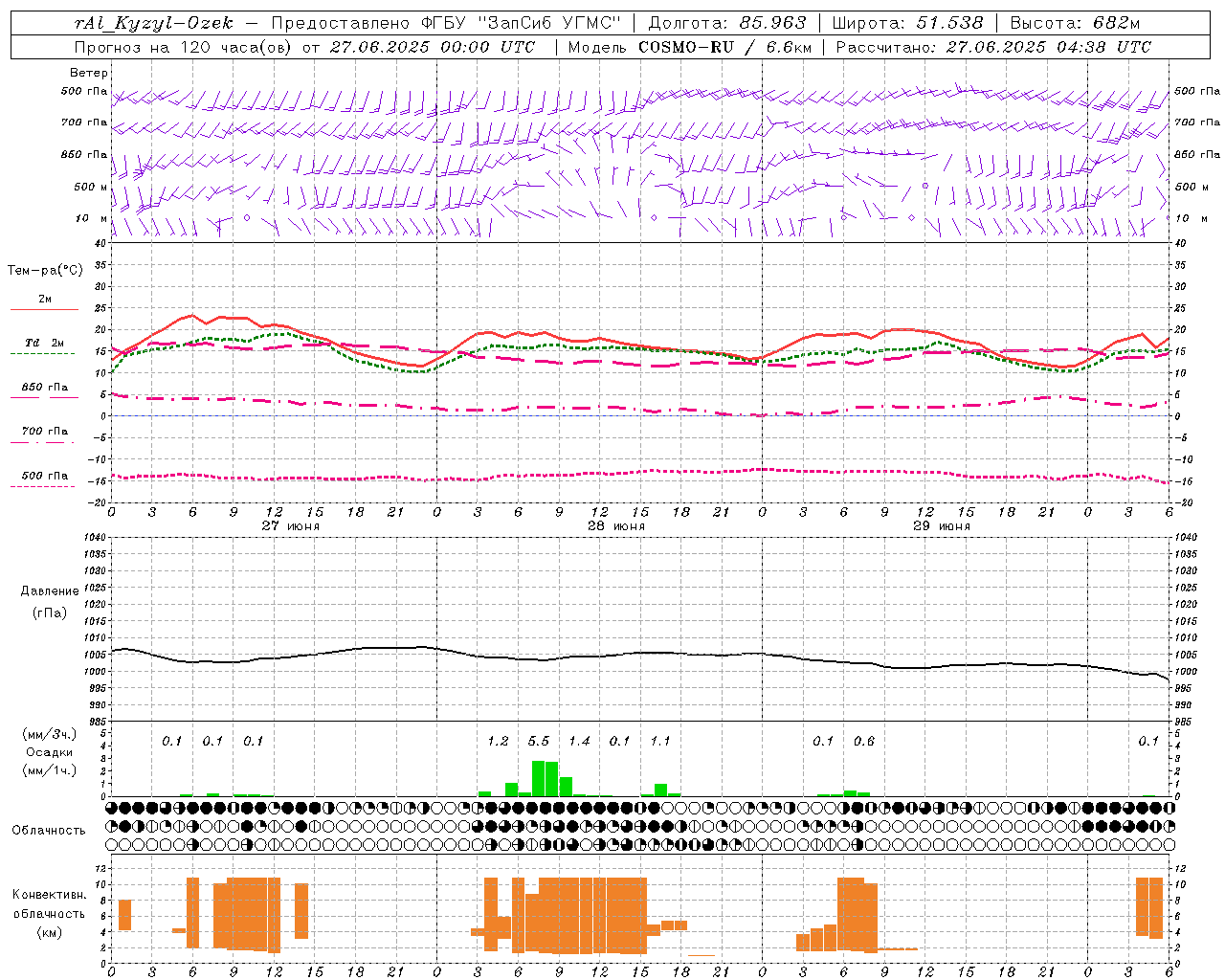Image resolution: width=1225 pixels, height=980 pixels.
Task: Select the Прогноз на 120 часа(ов) text
Action: click(185, 47)
